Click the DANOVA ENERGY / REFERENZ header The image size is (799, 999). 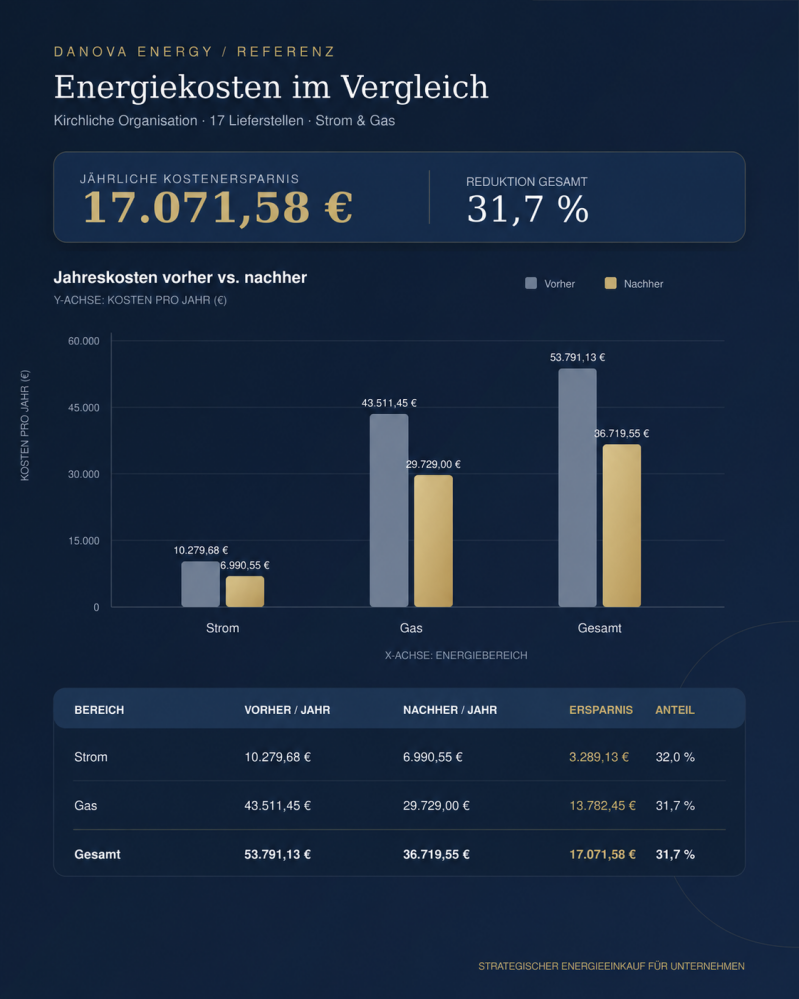[194, 52]
